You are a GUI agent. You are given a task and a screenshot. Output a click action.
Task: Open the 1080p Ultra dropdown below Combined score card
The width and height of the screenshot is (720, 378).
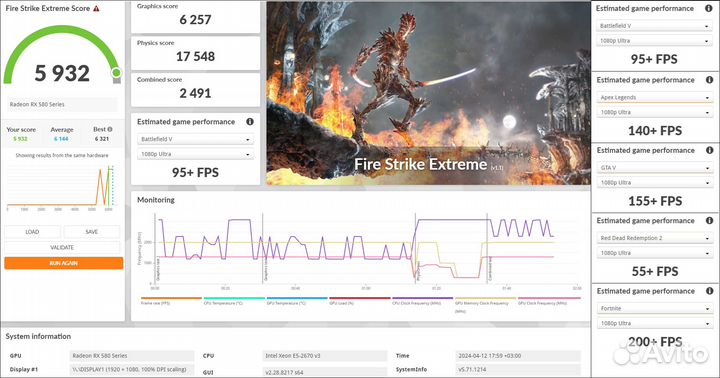(195, 154)
